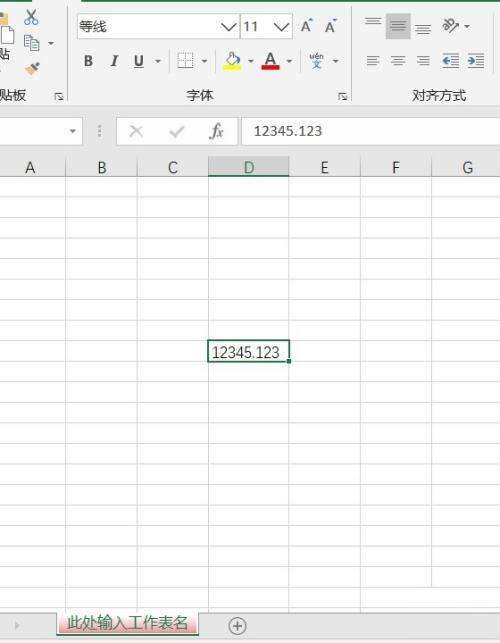Center text horizontally
The height and width of the screenshot is (643, 500).
click(398, 61)
